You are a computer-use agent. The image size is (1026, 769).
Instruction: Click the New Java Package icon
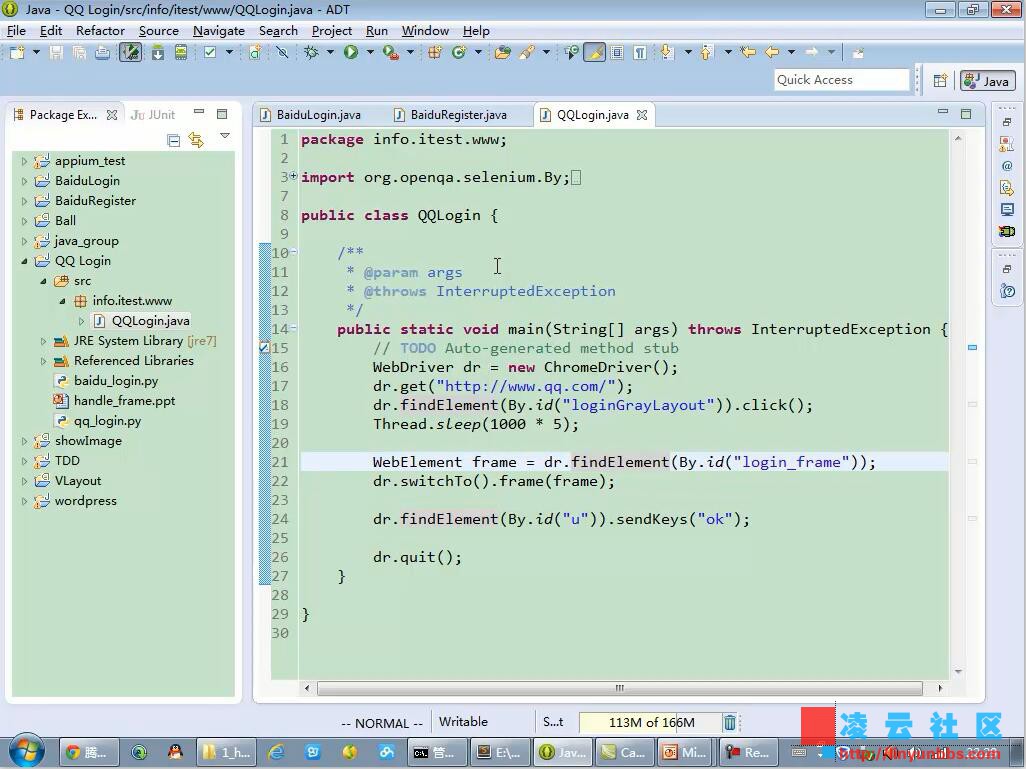click(x=434, y=52)
